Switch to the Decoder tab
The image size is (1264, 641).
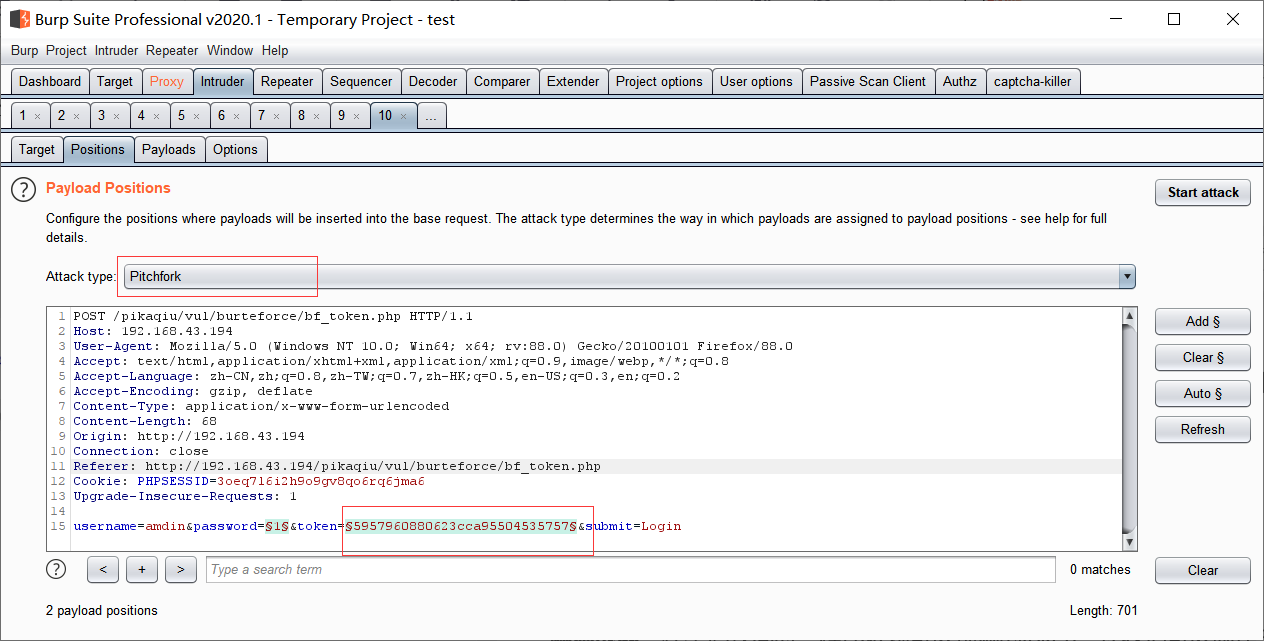click(x=433, y=82)
